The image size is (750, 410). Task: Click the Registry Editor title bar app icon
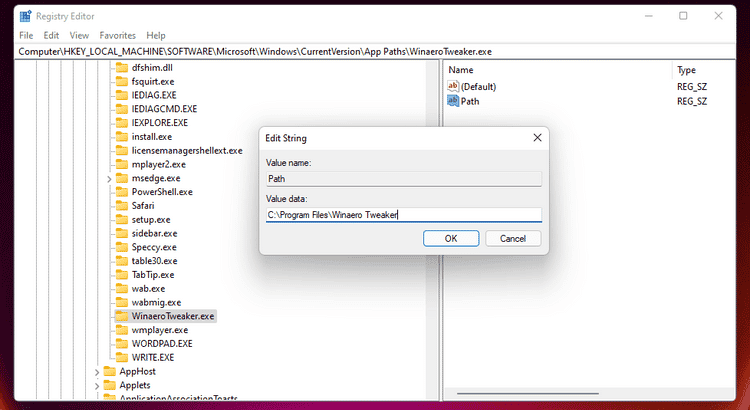(25, 16)
